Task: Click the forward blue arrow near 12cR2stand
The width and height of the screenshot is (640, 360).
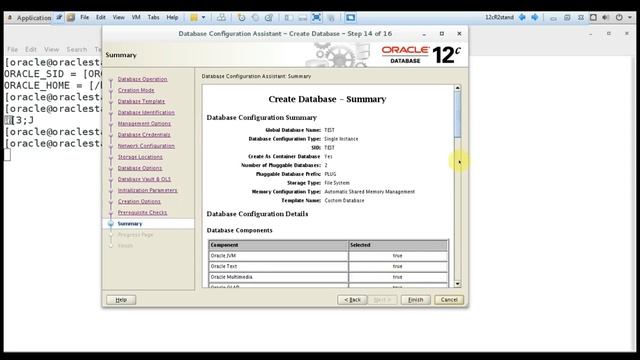Action: point(535,18)
